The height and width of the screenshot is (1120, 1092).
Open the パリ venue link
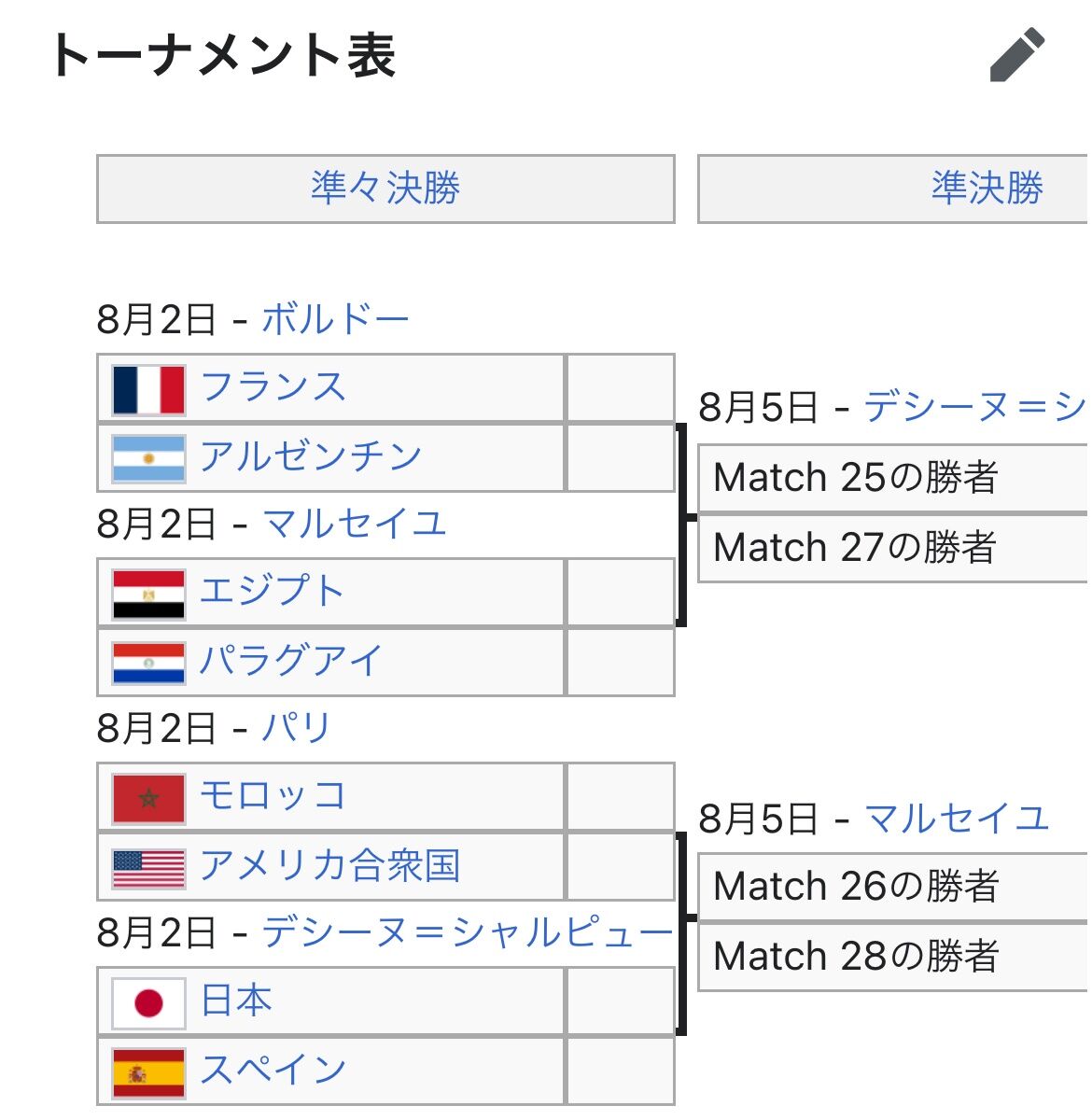tap(296, 728)
